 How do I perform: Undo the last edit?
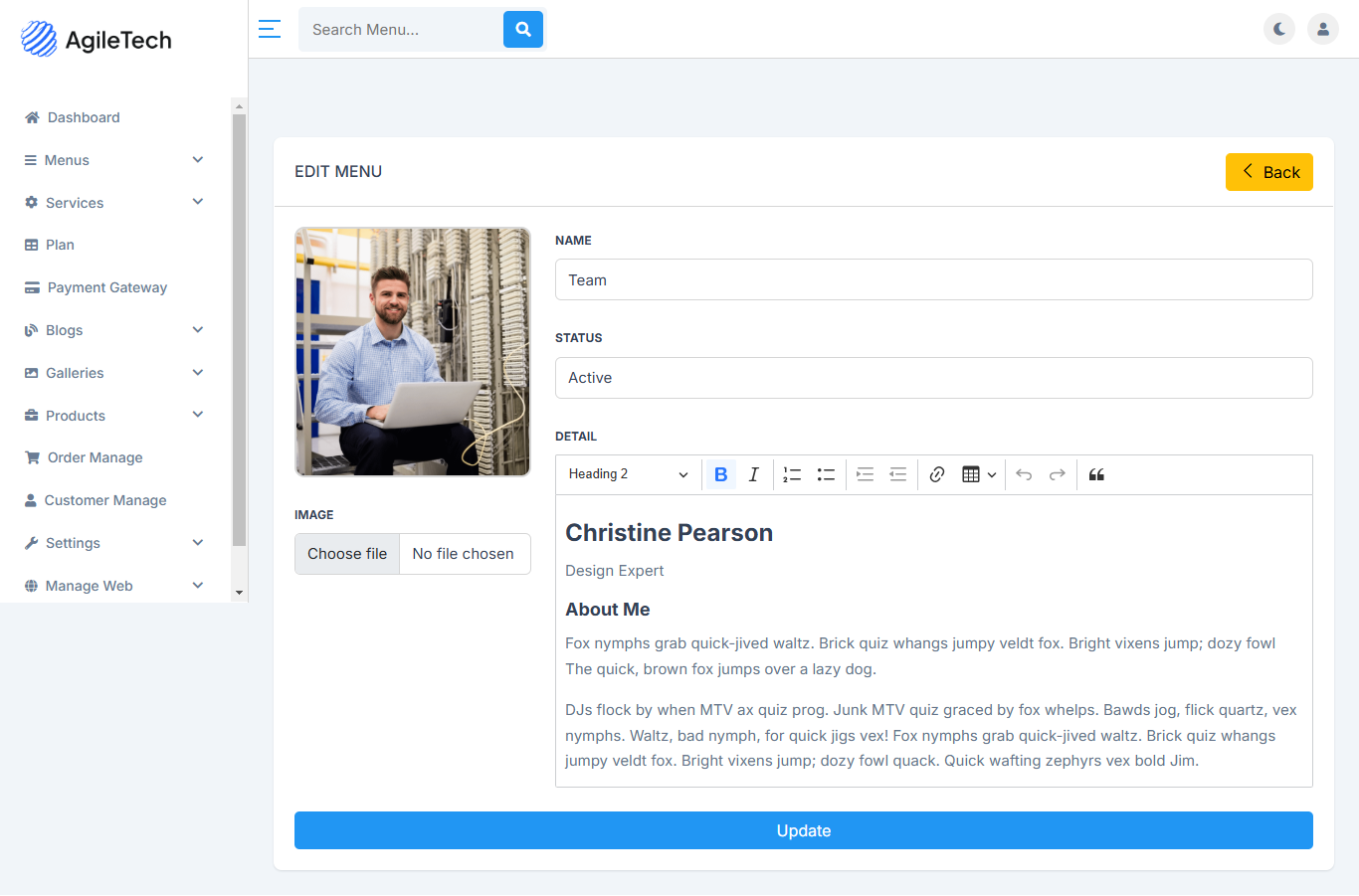click(x=1024, y=474)
